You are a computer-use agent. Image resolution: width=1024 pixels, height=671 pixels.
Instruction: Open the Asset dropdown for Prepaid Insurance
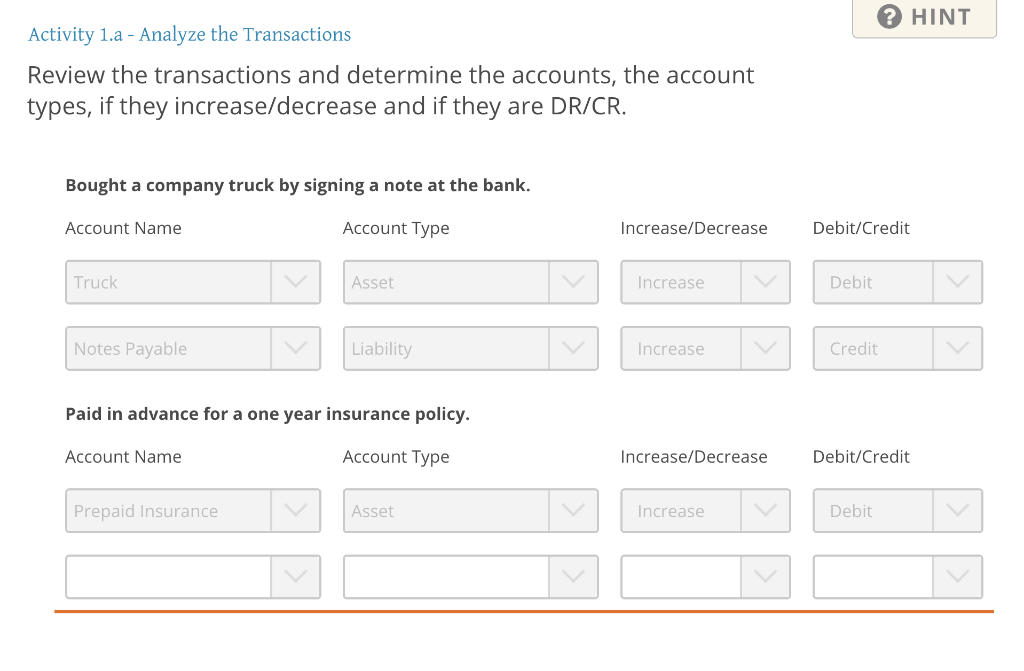pyautogui.click(x=574, y=510)
